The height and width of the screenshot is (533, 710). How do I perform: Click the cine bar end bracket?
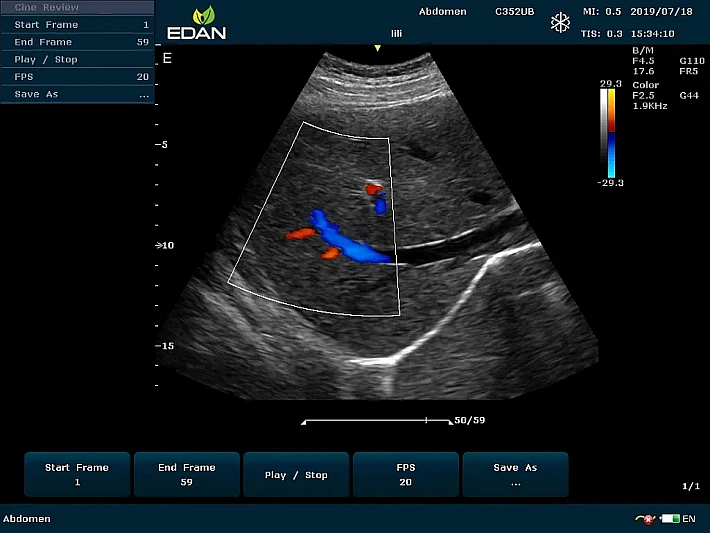pyautogui.click(x=451, y=422)
